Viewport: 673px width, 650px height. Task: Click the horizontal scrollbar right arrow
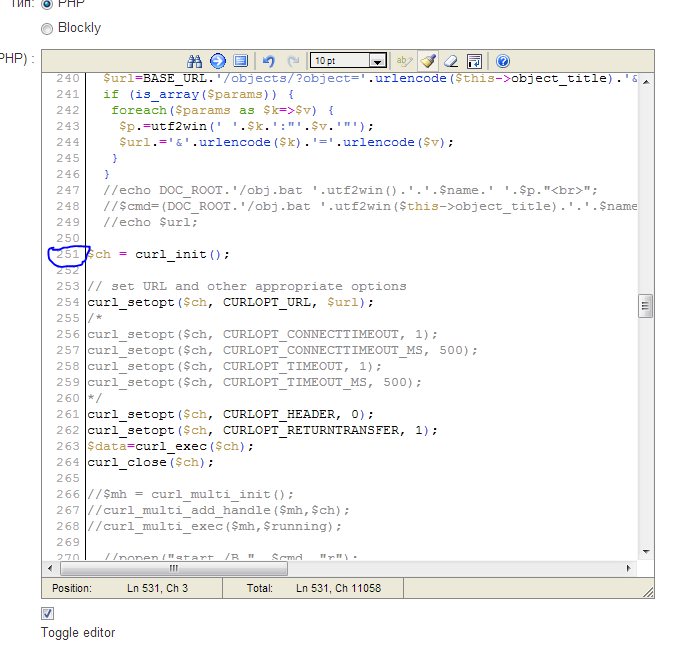point(629,568)
